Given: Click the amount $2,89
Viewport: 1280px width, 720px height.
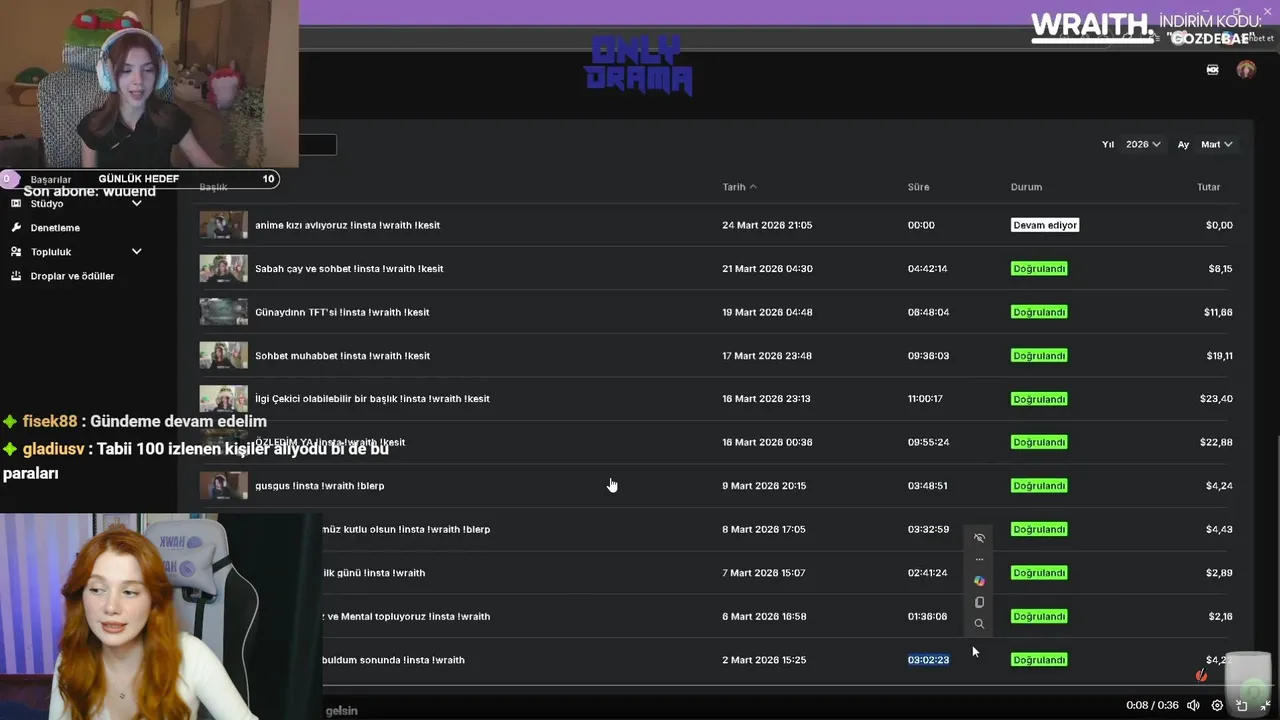Looking at the screenshot, I should coord(1220,573).
